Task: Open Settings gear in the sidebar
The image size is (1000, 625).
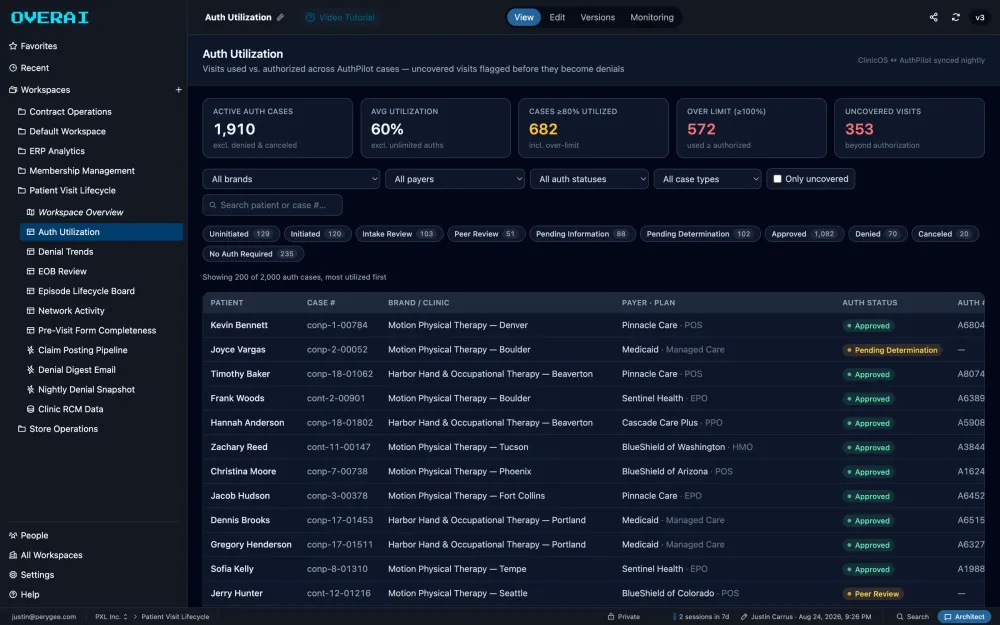Action: [x=13, y=575]
